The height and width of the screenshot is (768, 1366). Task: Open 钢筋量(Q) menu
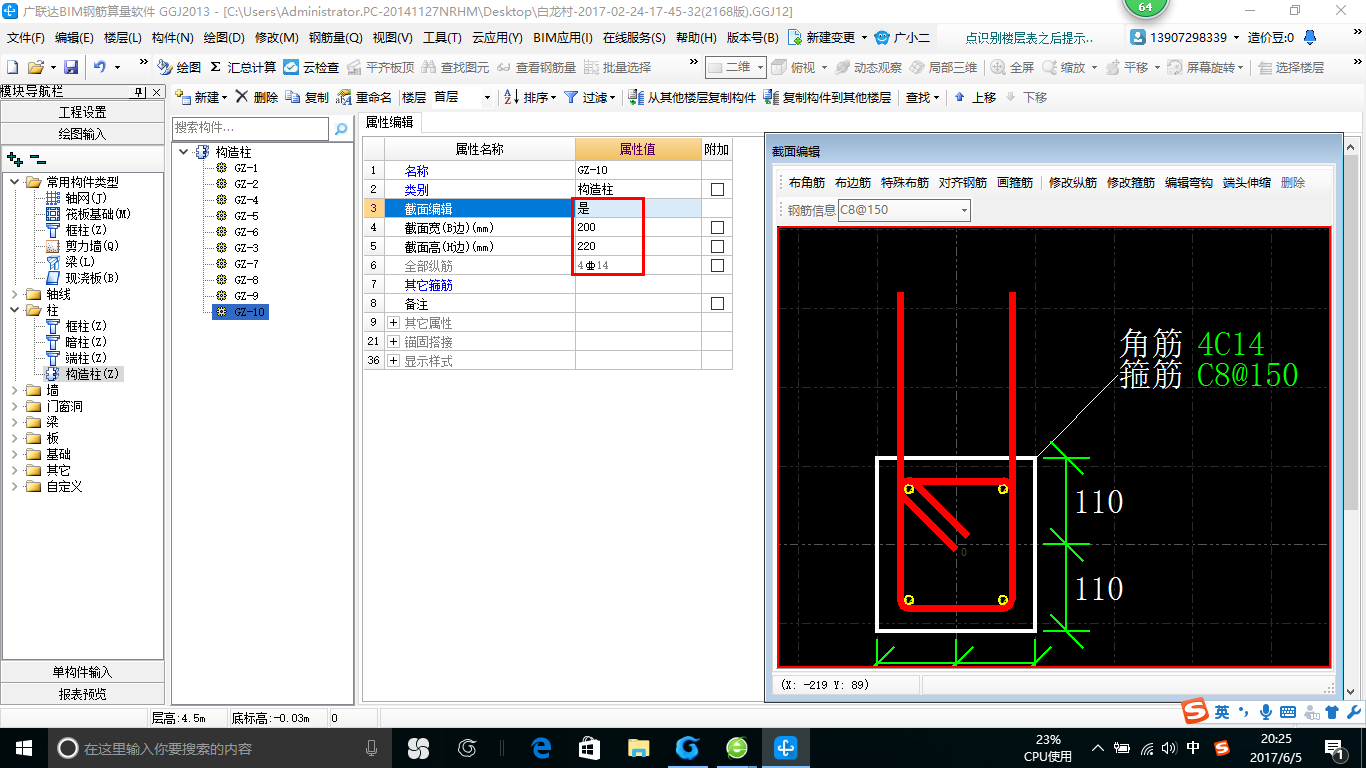click(x=335, y=38)
